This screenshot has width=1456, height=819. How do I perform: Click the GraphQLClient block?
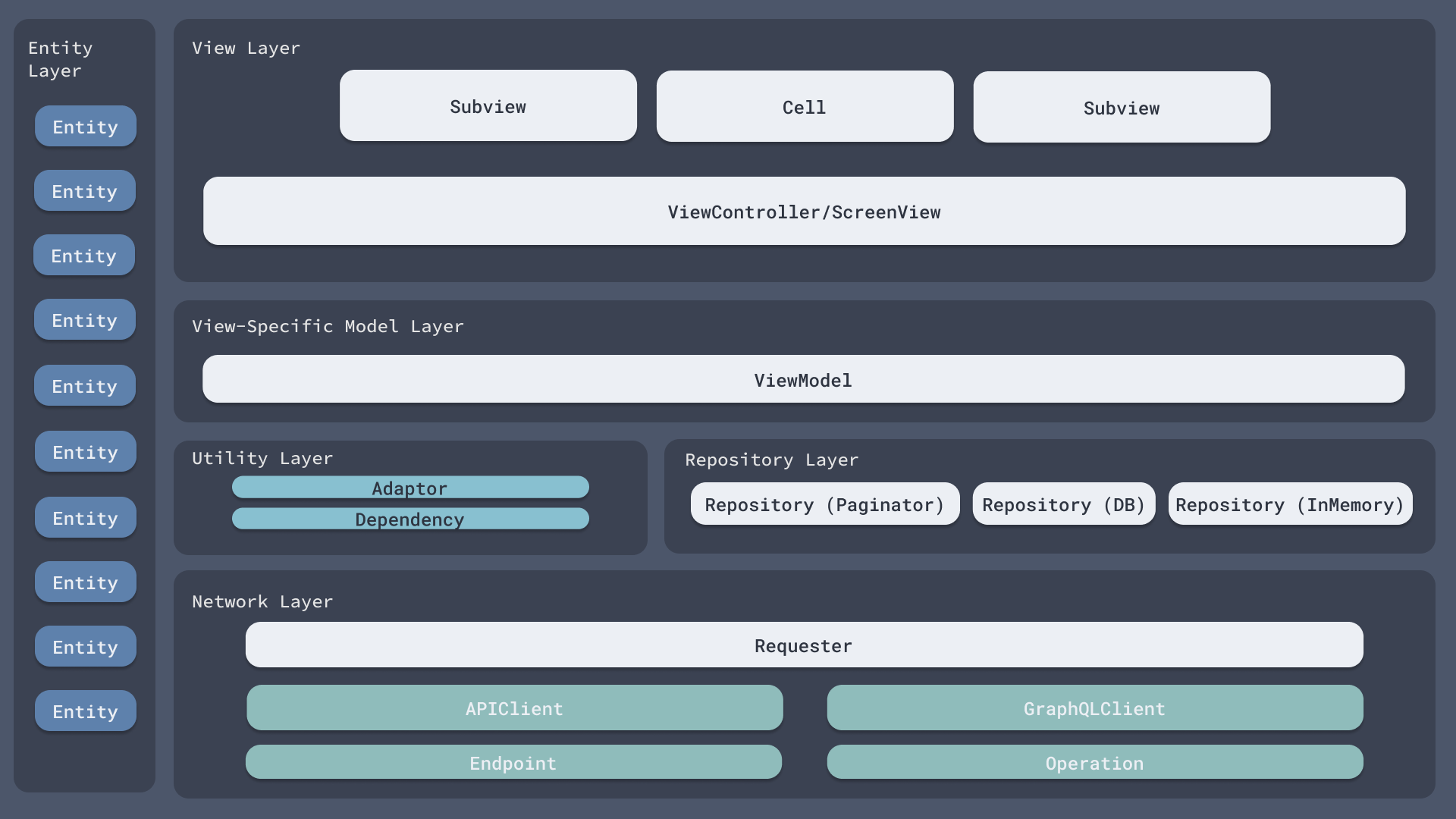pos(1094,708)
